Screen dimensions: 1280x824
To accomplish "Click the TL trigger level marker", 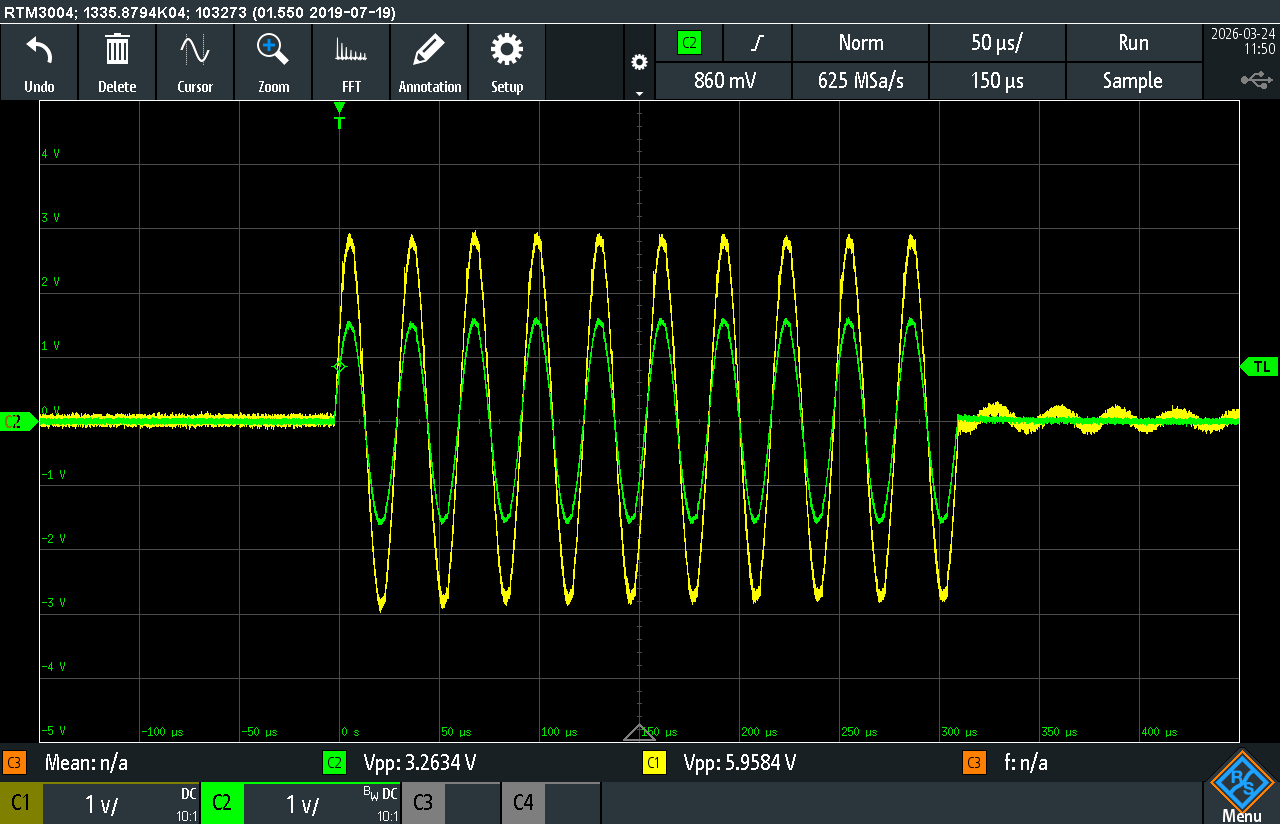I will point(1260,367).
